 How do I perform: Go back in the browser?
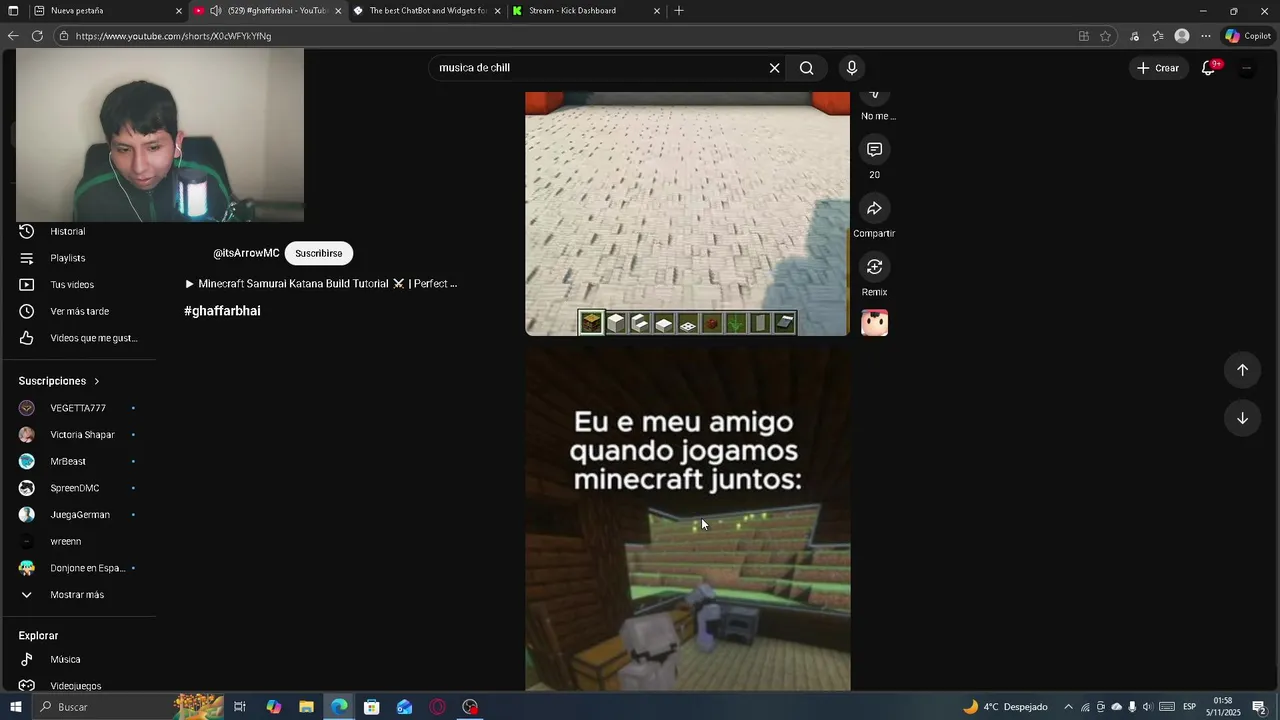[12, 36]
